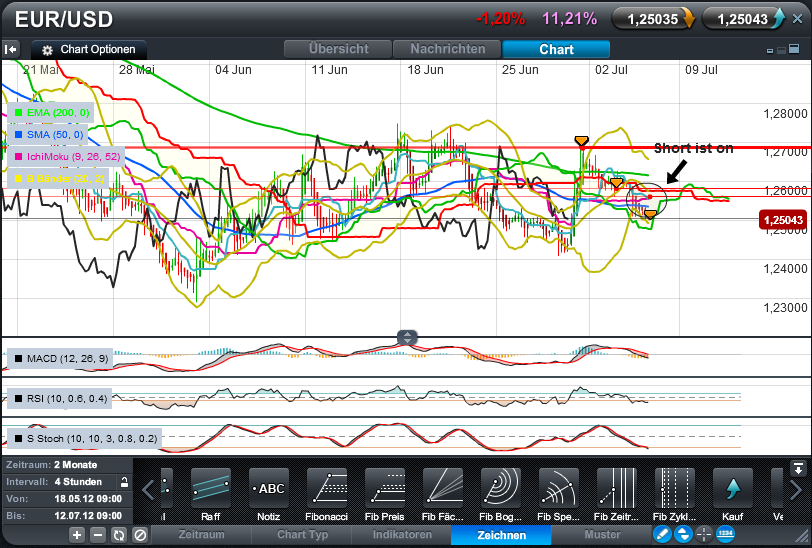Change the Intervall value 4 Stunden

pyautogui.click(x=78, y=482)
